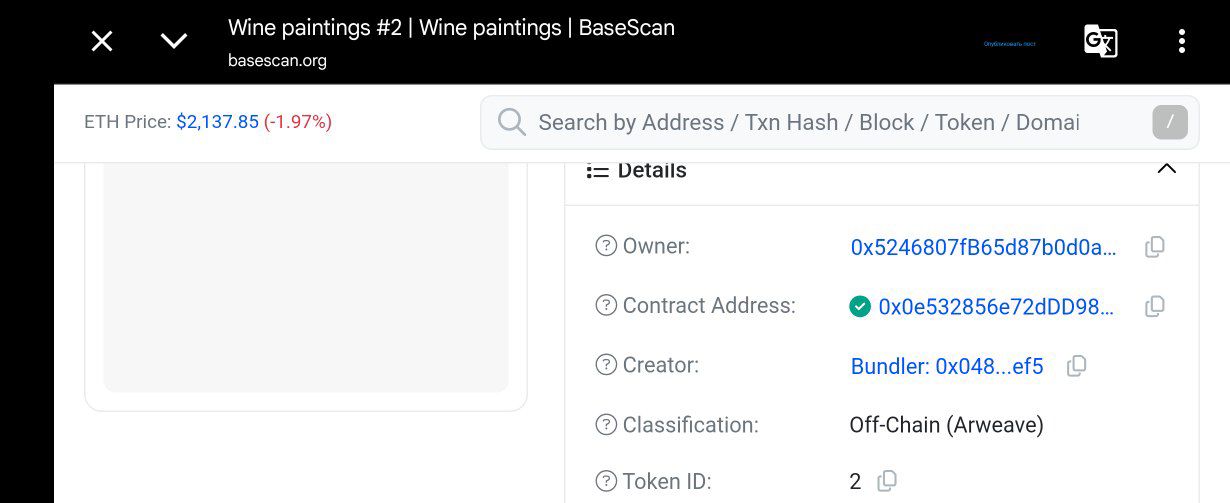Click the search magnifier icon
Image resolution: width=1230 pixels, height=503 pixels.
(x=511, y=122)
